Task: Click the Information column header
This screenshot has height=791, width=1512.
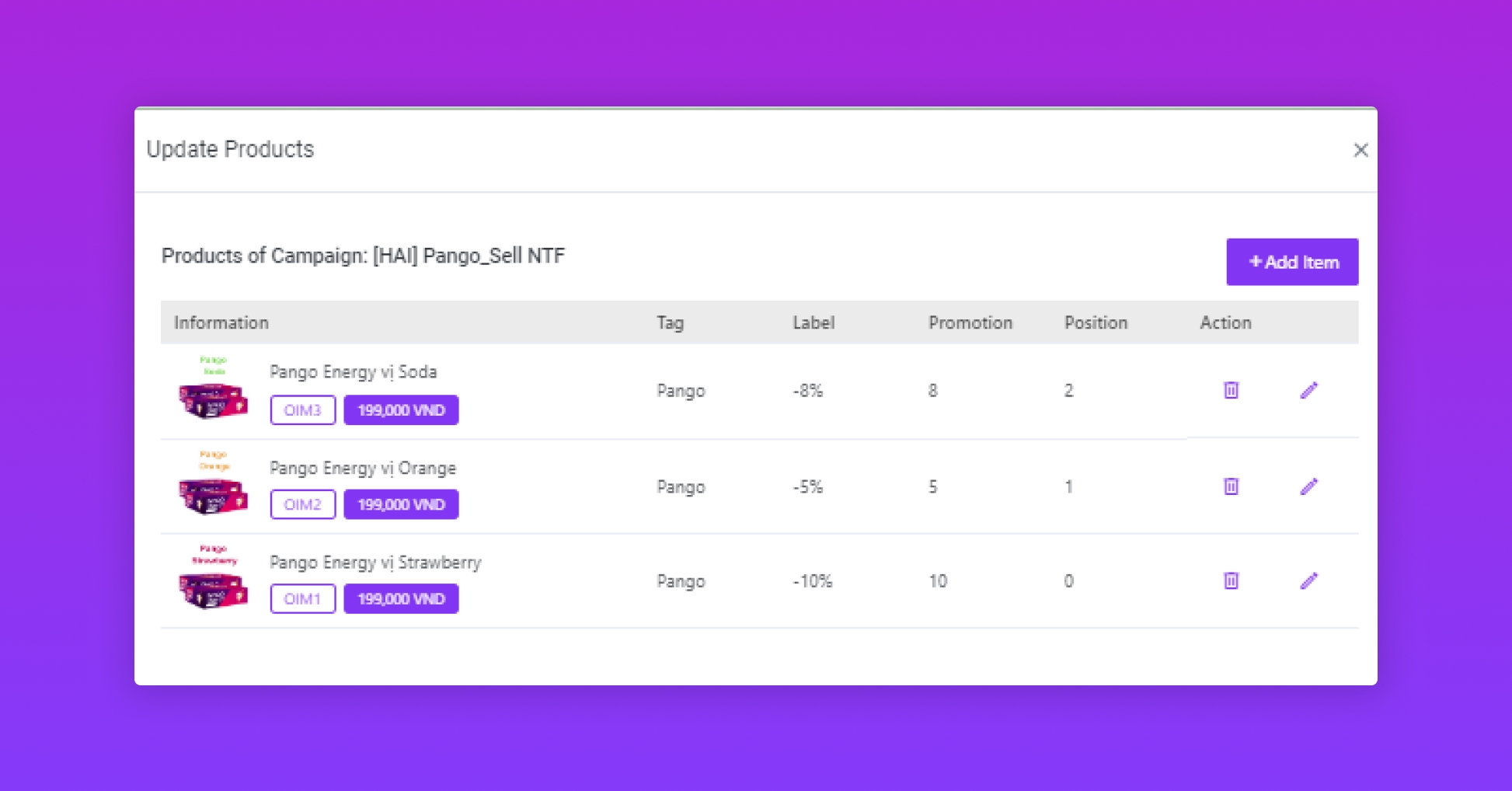Action: [x=221, y=322]
